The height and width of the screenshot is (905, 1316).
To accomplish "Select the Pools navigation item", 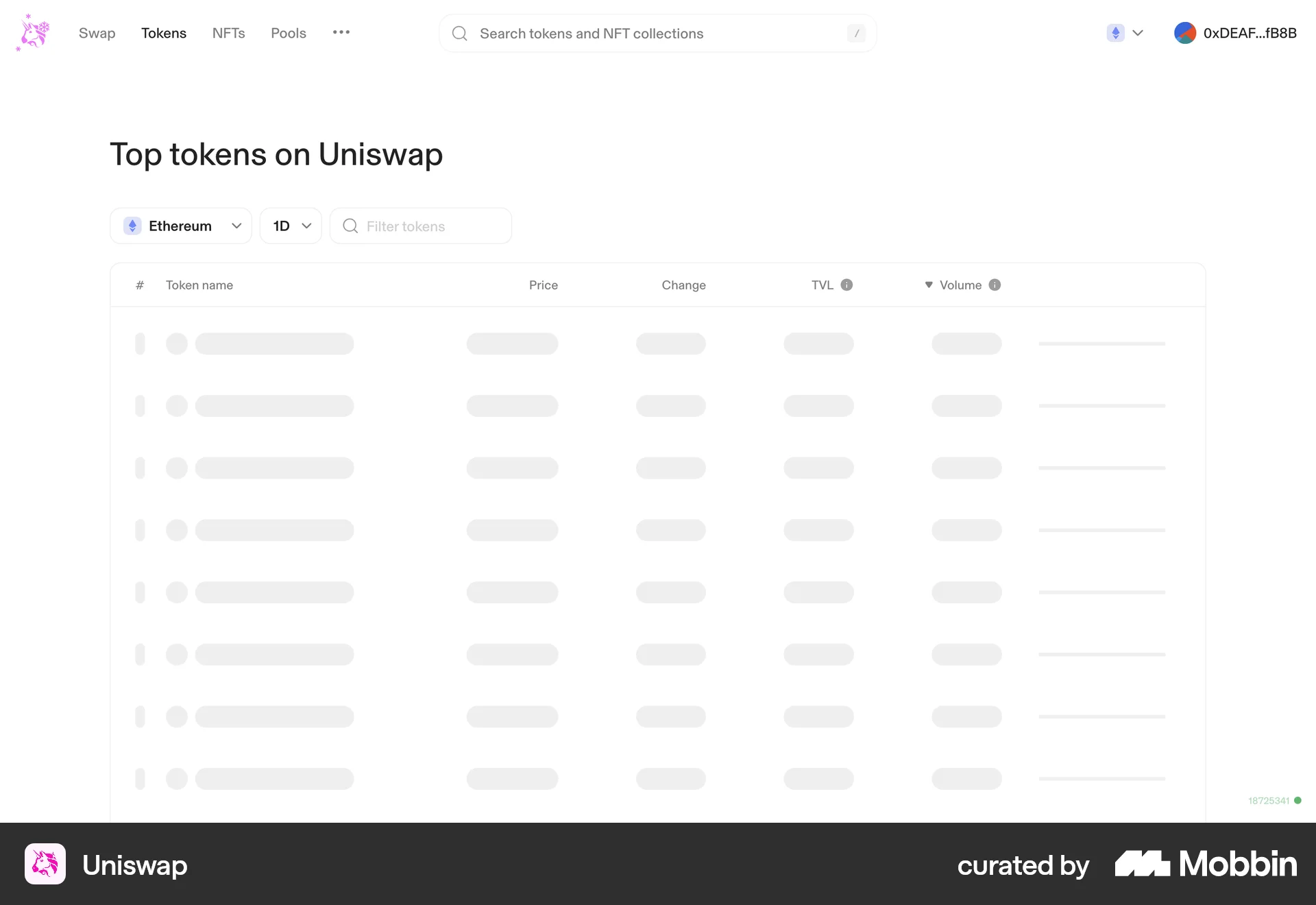I will (x=288, y=33).
